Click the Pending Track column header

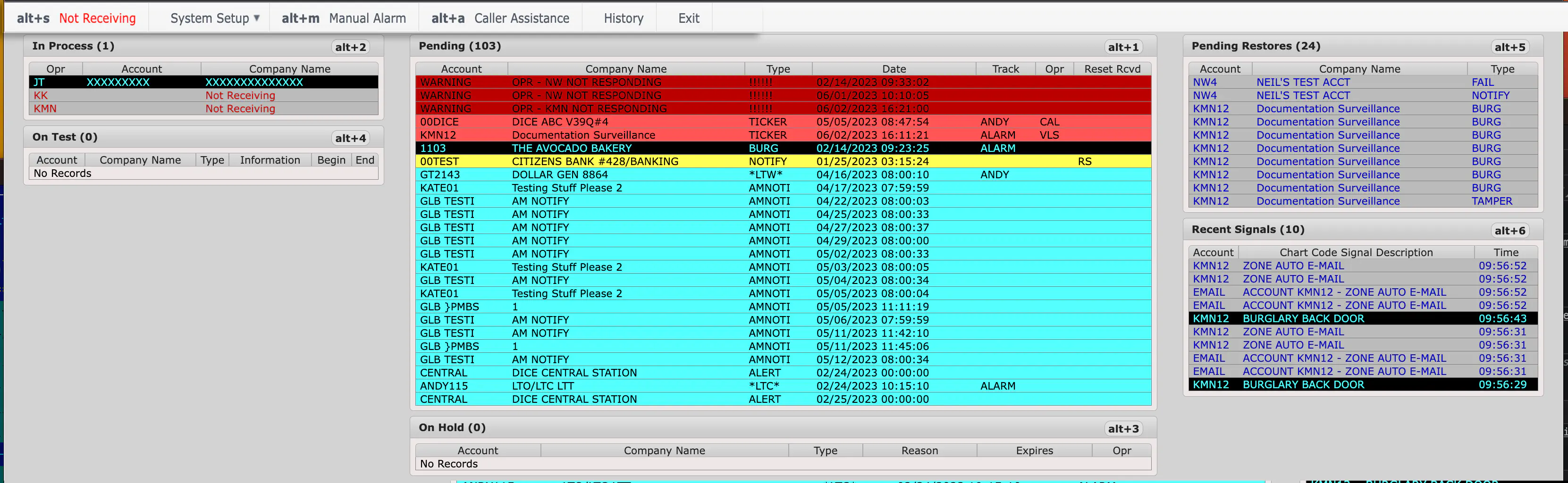coord(1005,69)
